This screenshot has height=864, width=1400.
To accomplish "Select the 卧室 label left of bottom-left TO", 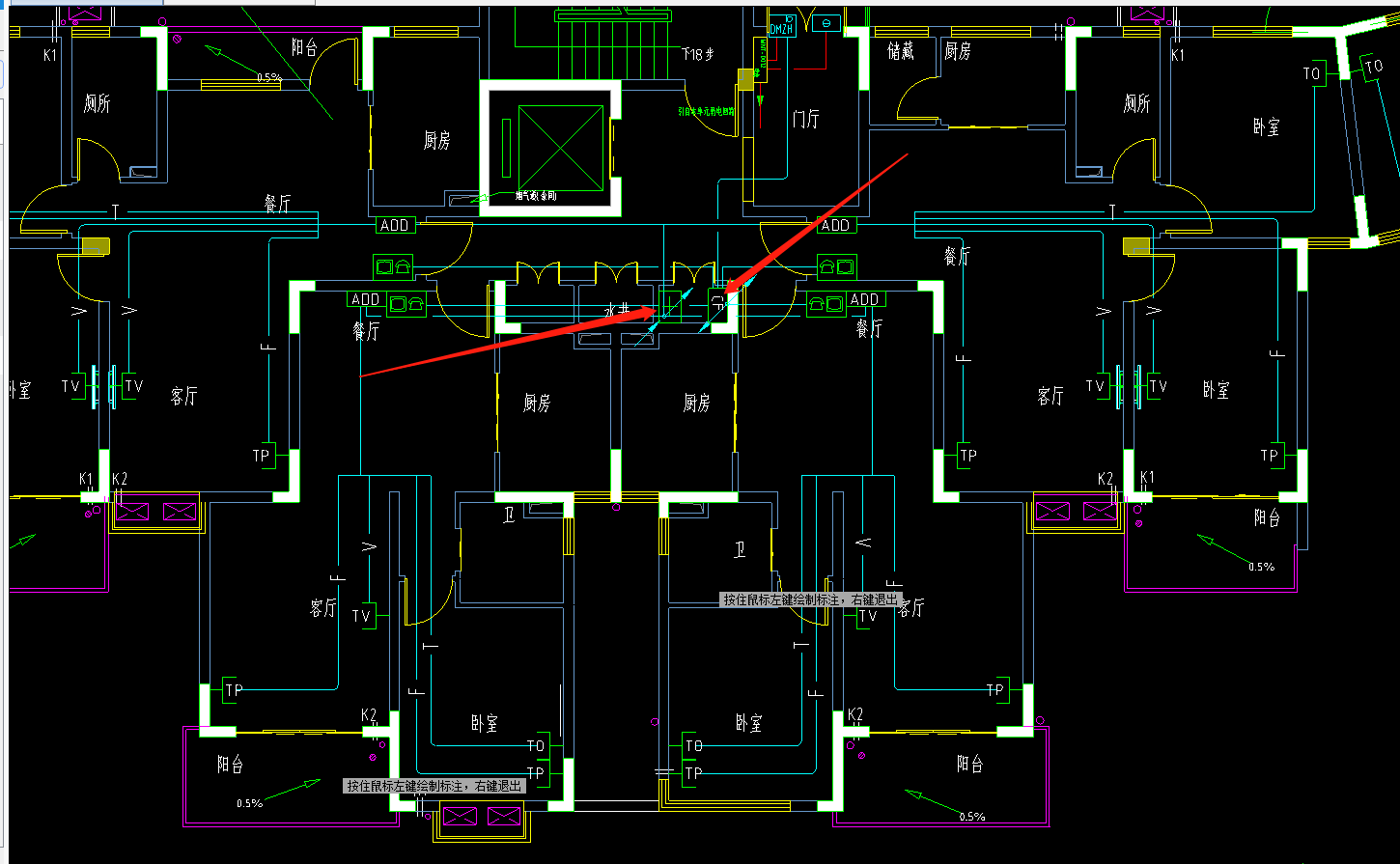I will tap(485, 723).
